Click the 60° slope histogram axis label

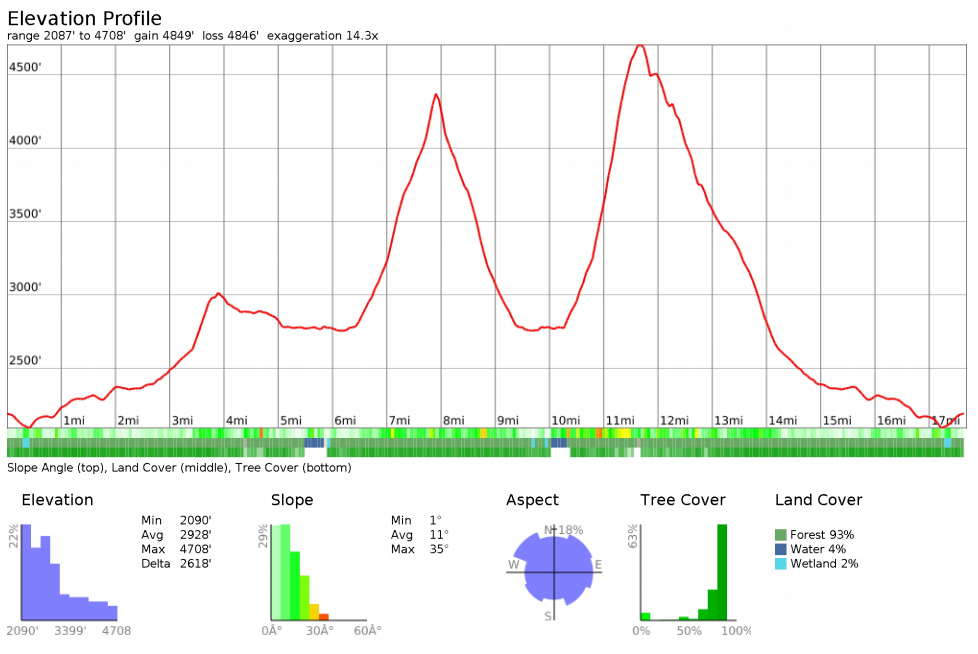[367, 631]
